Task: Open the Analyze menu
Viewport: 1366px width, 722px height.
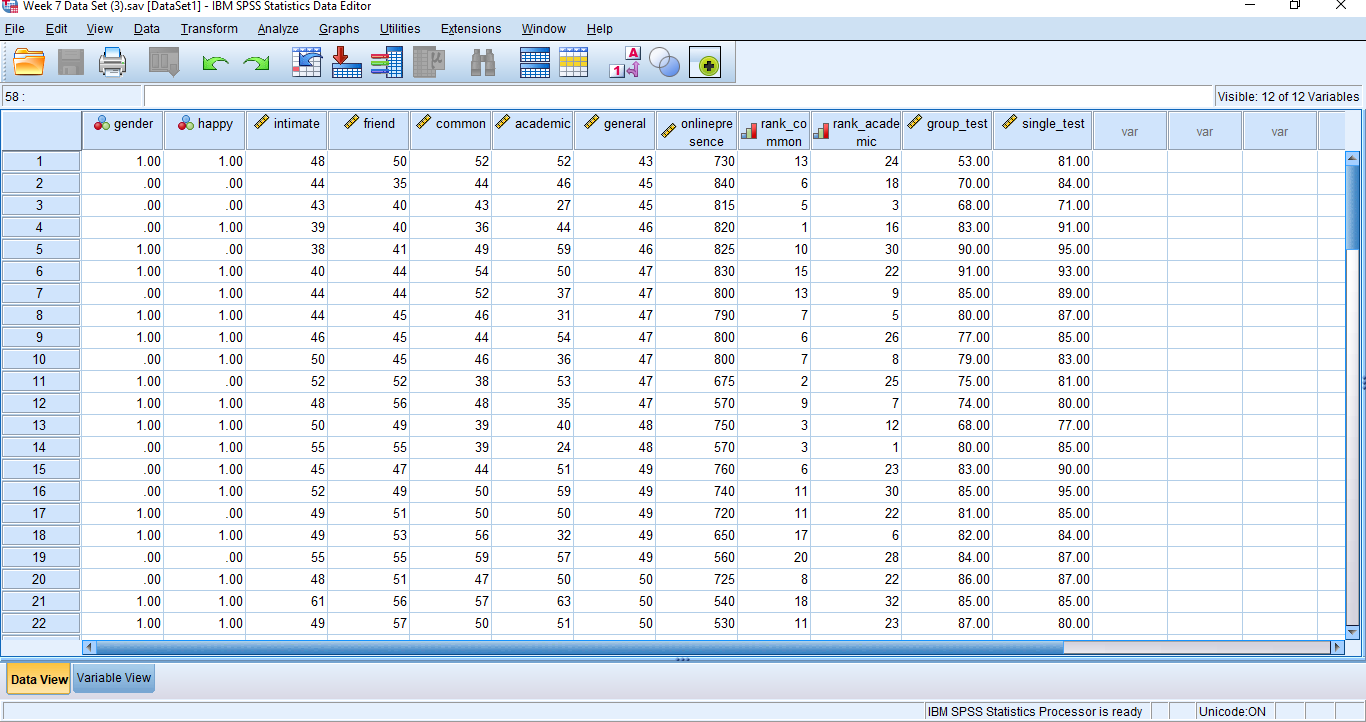Action: point(278,29)
